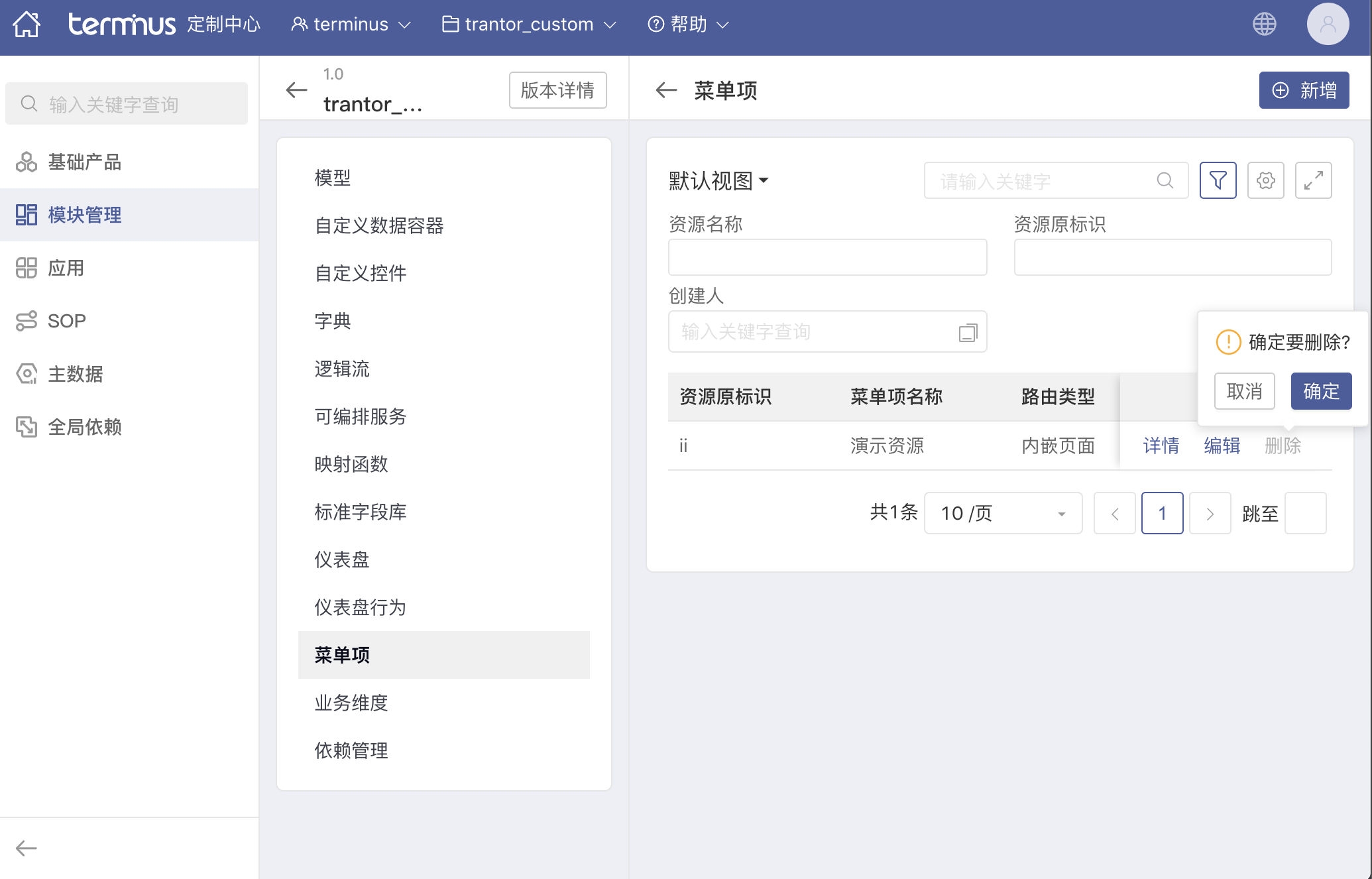Toggle the filter funnel icon

(1218, 180)
